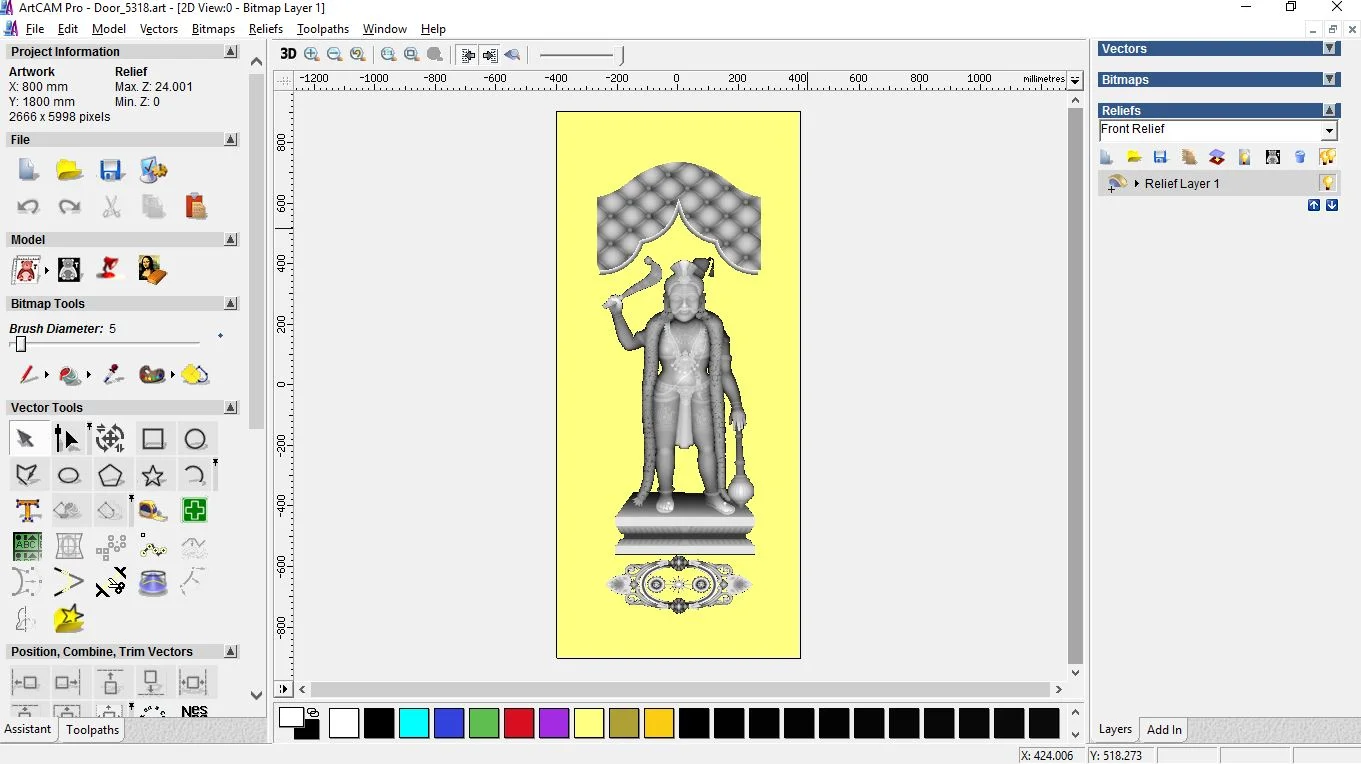Screen dimensions: 1361x764
Task: Expand the Vectors panel
Action: click(1329, 48)
